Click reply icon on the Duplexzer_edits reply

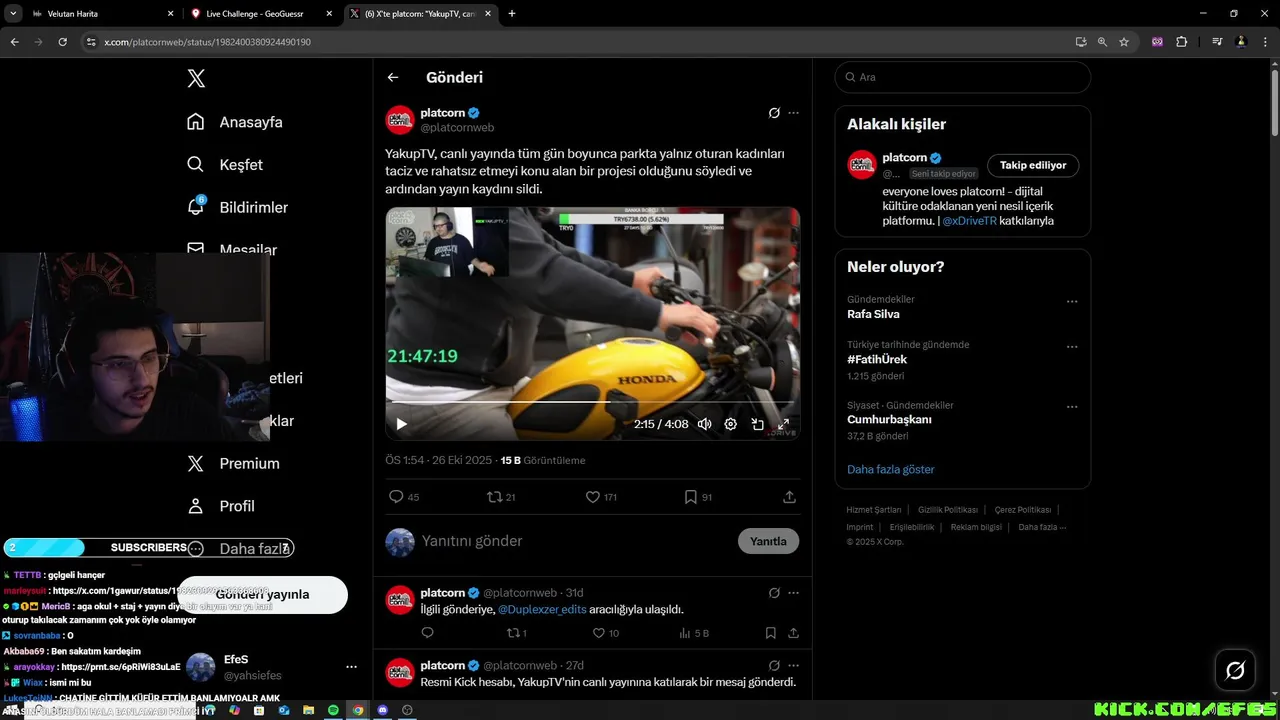427,633
